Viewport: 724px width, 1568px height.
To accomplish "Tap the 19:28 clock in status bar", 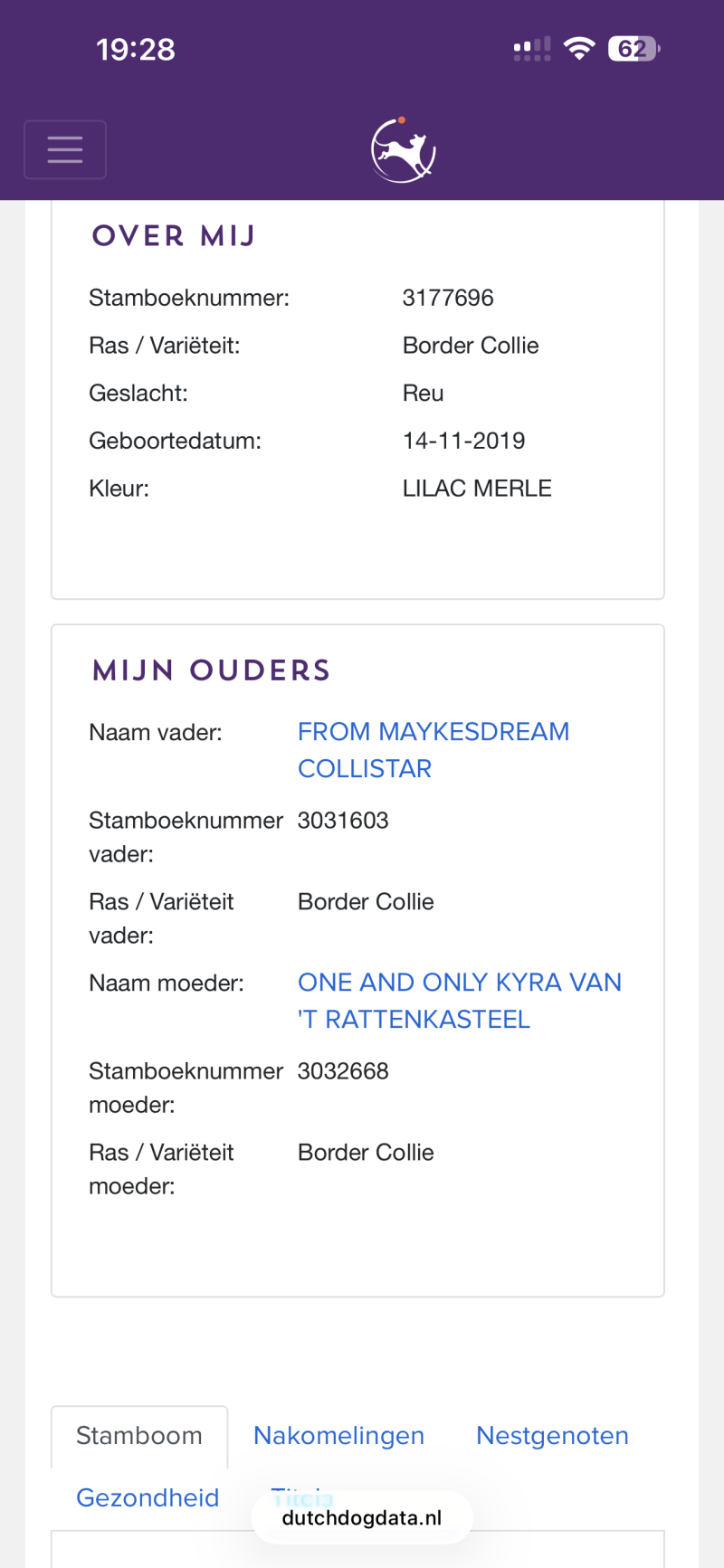I will [x=136, y=49].
